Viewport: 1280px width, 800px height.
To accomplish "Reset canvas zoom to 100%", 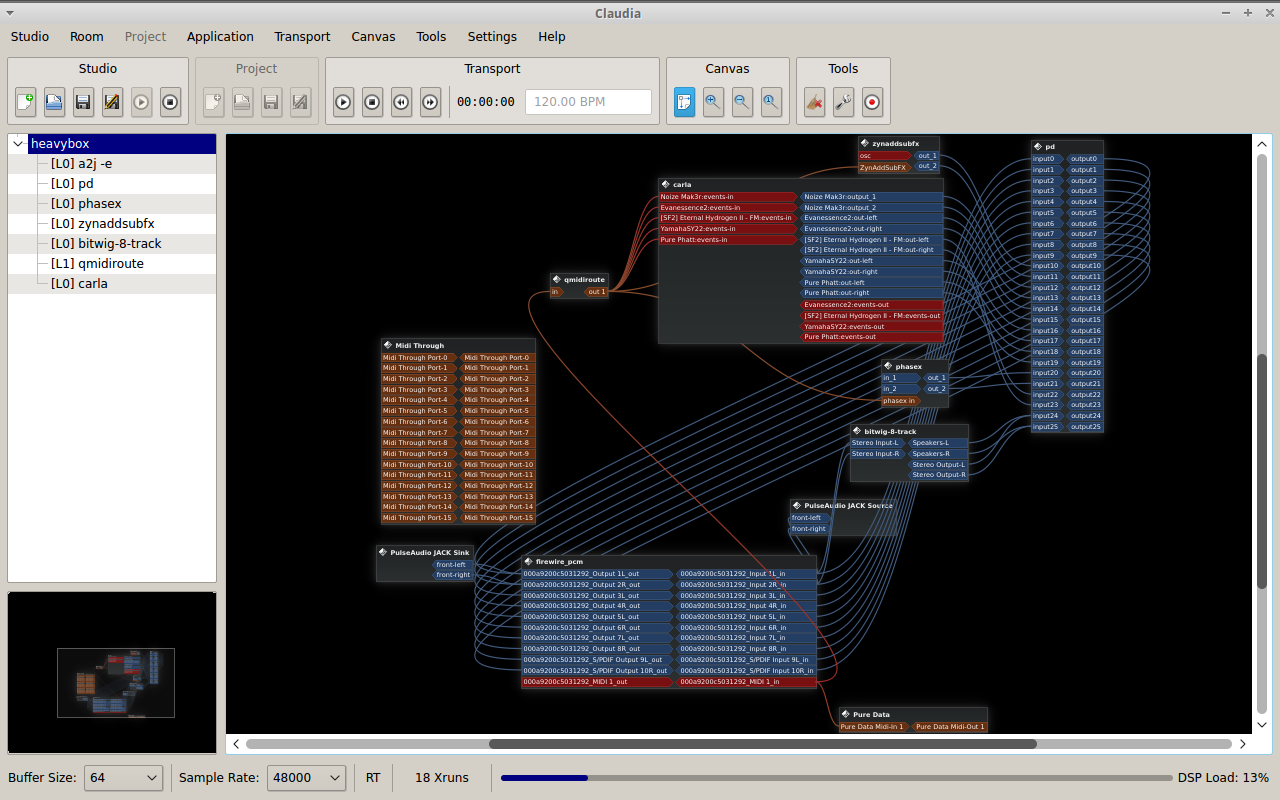I will pyautogui.click(x=771, y=101).
